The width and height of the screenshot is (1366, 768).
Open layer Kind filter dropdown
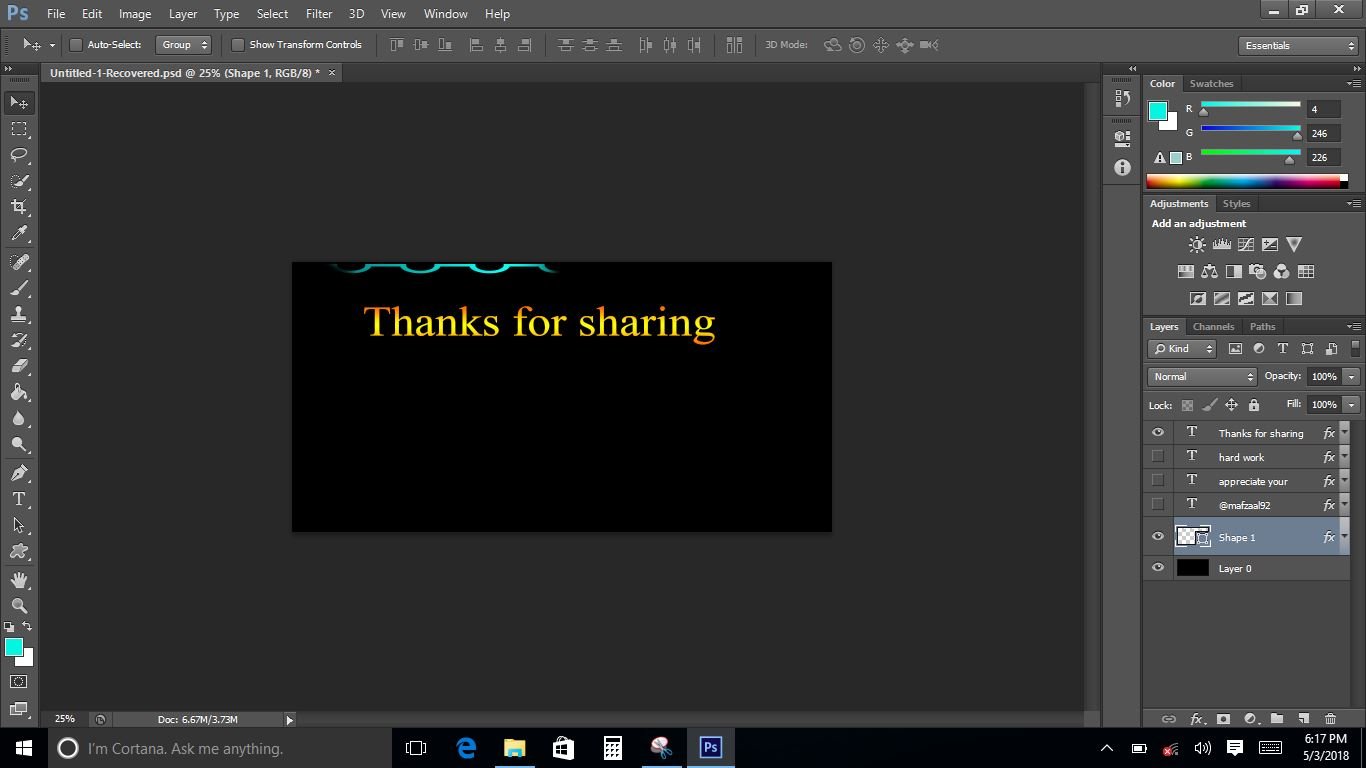[1182, 349]
